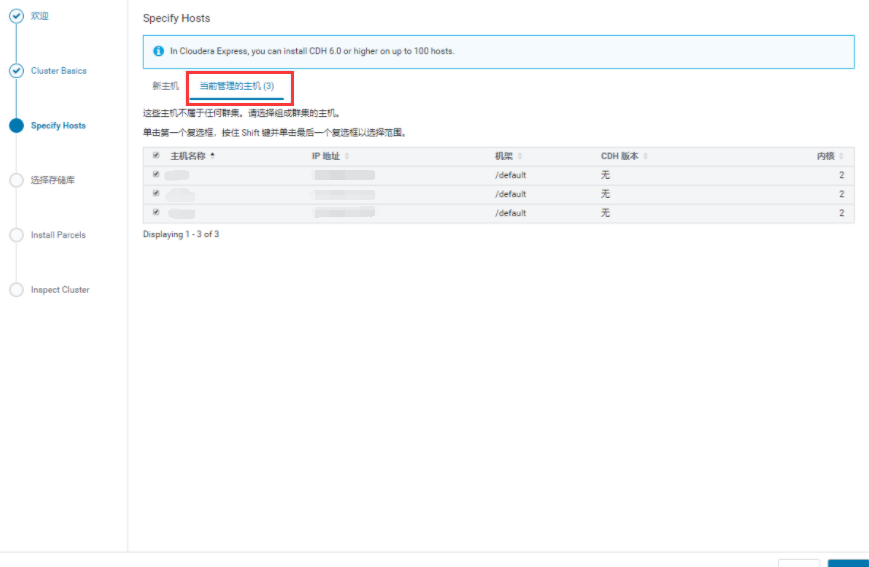Click the Install Parcels step circle
The width and height of the screenshot is (869, 567).
[17, 235]
